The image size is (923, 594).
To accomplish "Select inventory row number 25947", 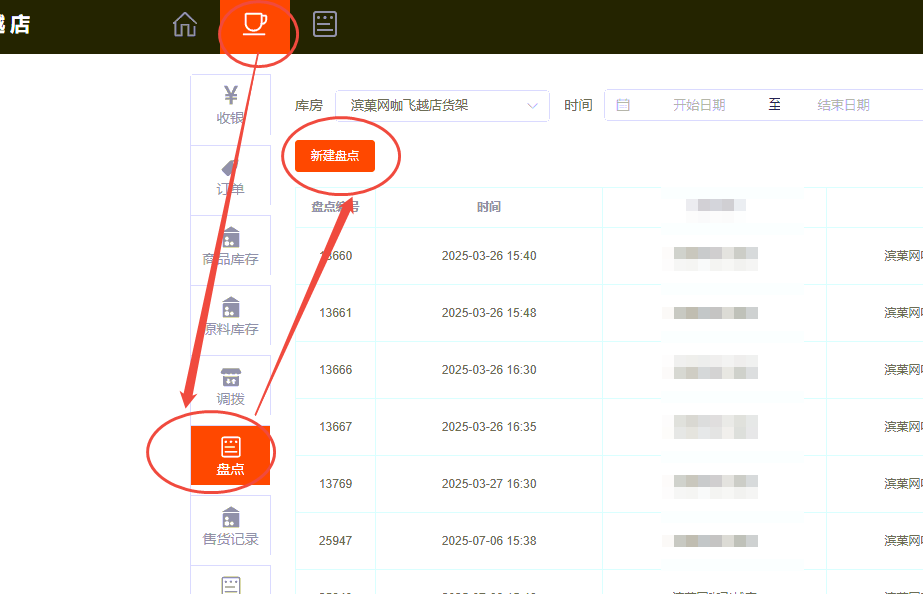I will coord(336,541).
